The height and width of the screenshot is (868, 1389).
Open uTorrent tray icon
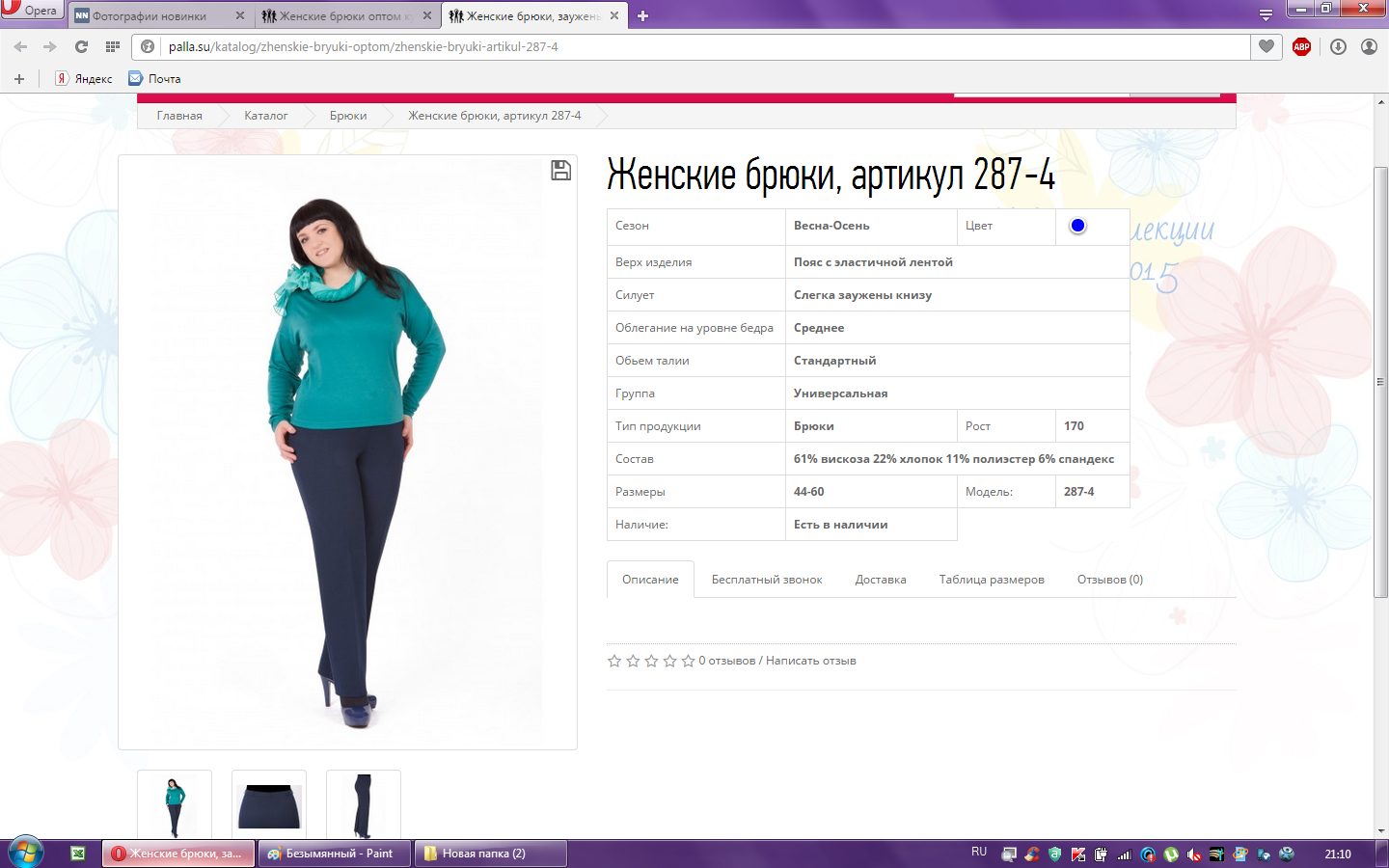[x=1171, y=854]
